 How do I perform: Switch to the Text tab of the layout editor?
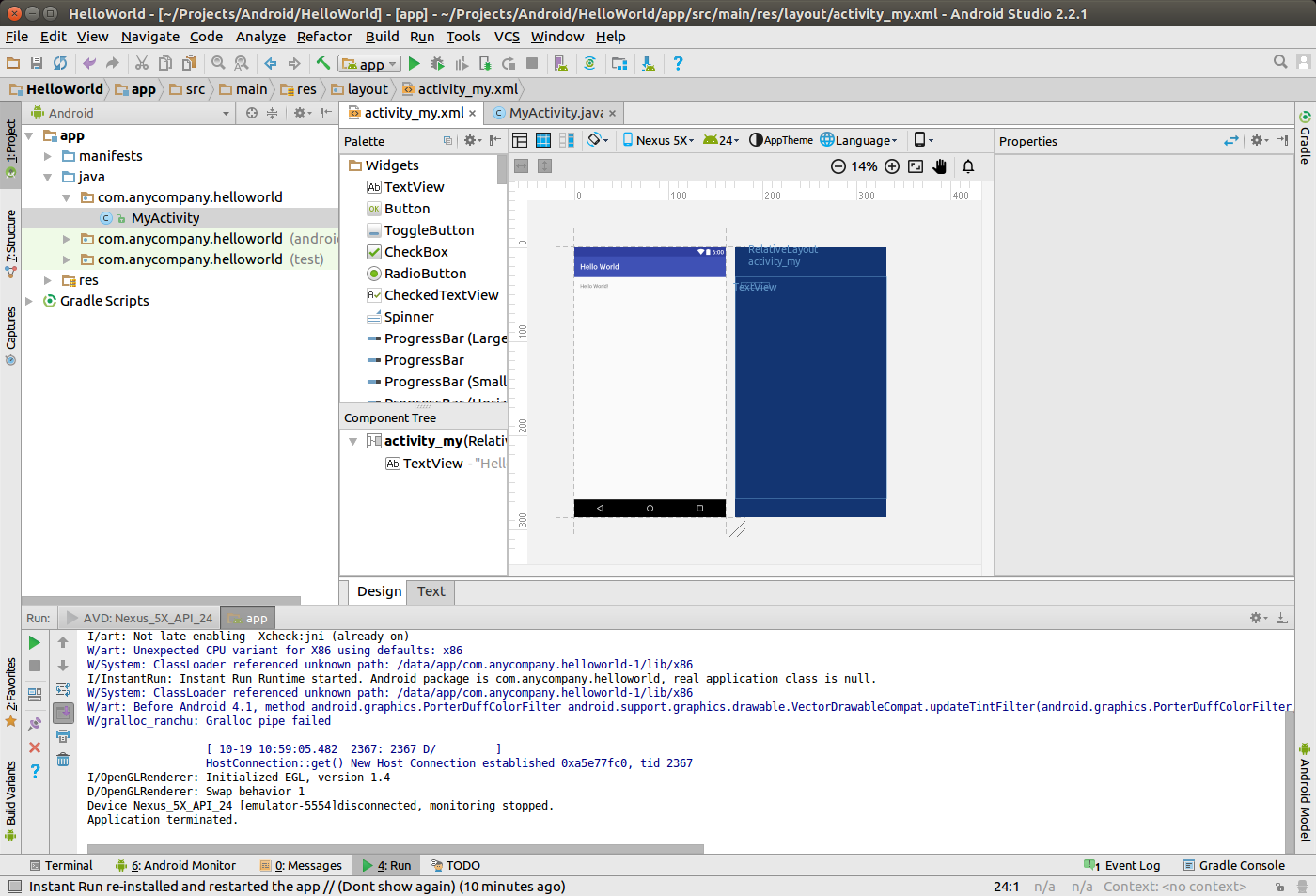431,591
